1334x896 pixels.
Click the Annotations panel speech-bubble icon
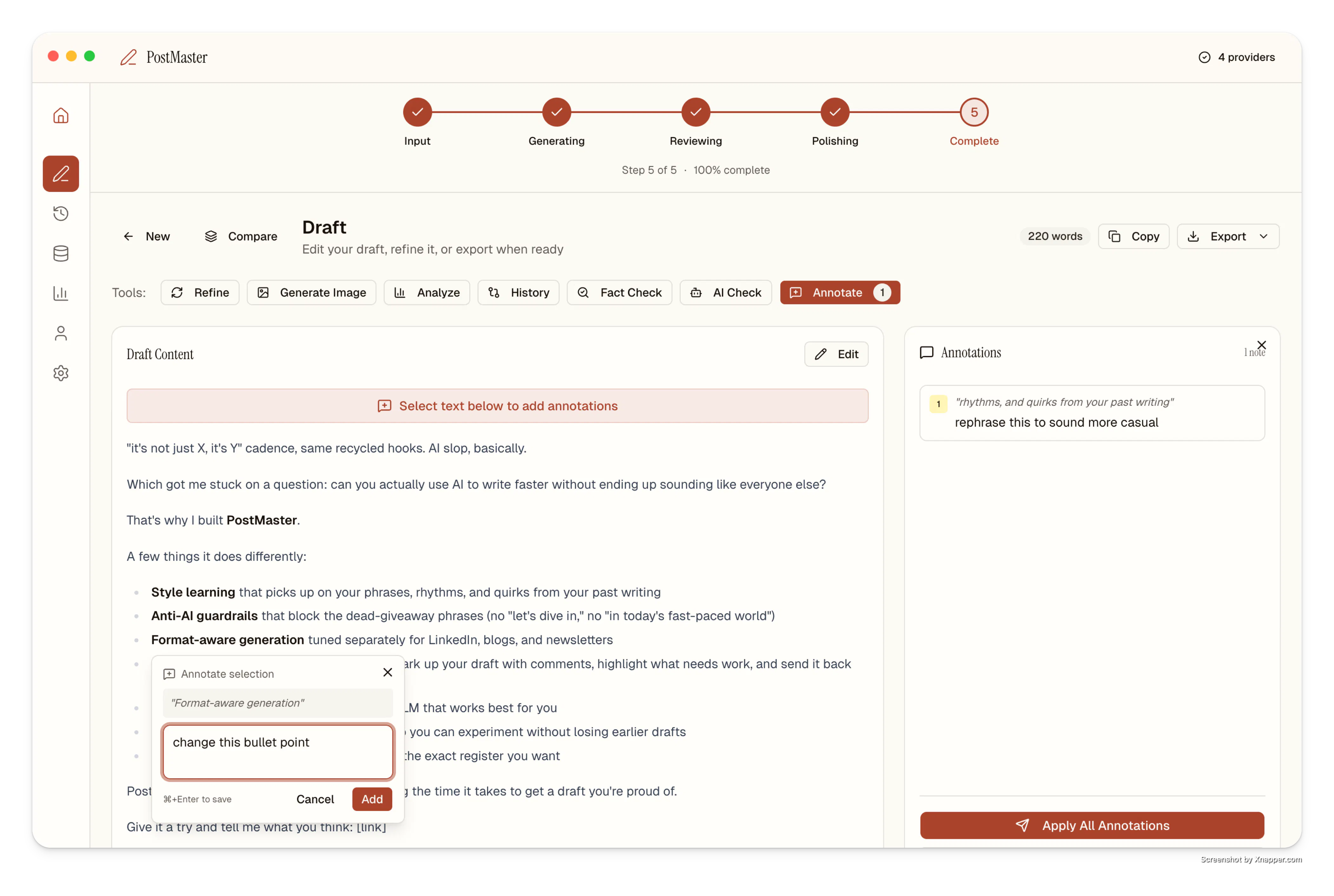point(927,352)
